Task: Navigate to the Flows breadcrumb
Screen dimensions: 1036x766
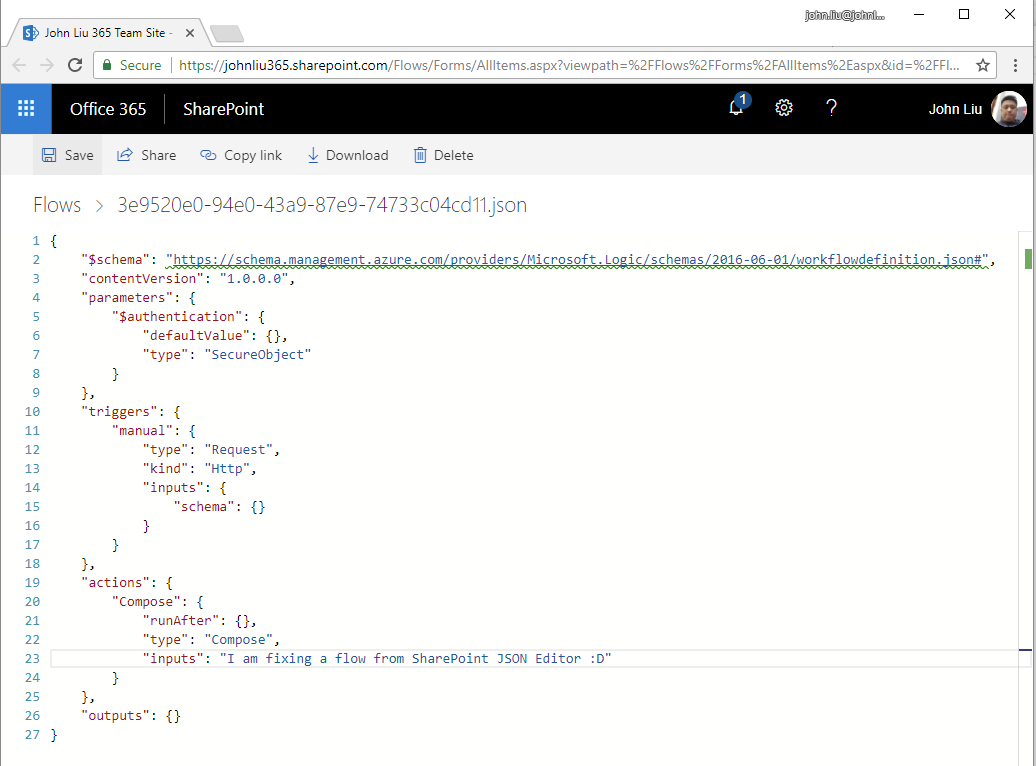Action: pyautogui.click(x=57, y=205)
